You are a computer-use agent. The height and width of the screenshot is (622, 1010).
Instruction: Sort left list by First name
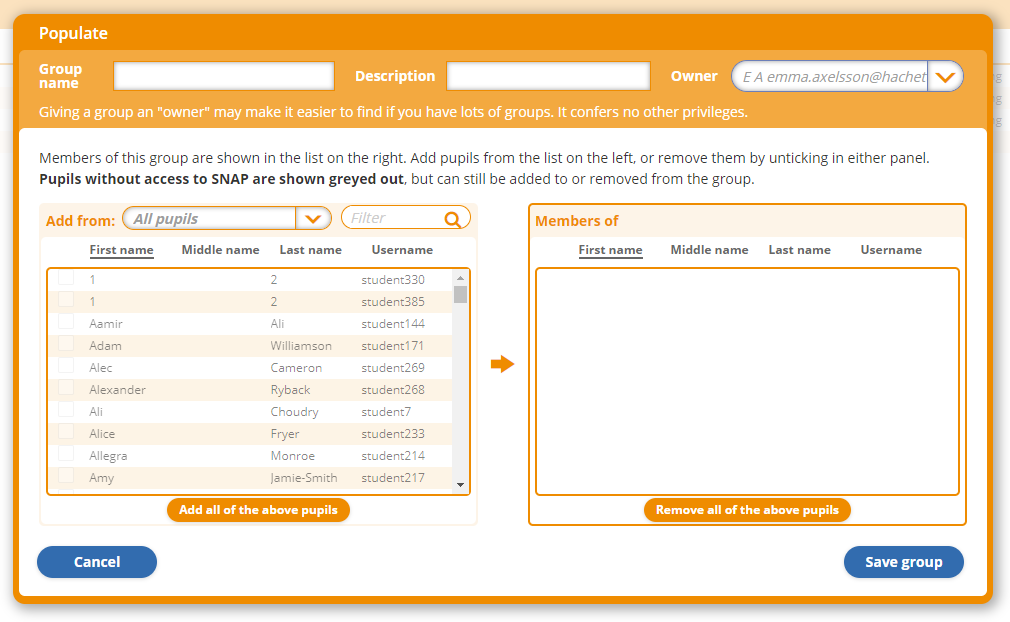click(121, 250)
